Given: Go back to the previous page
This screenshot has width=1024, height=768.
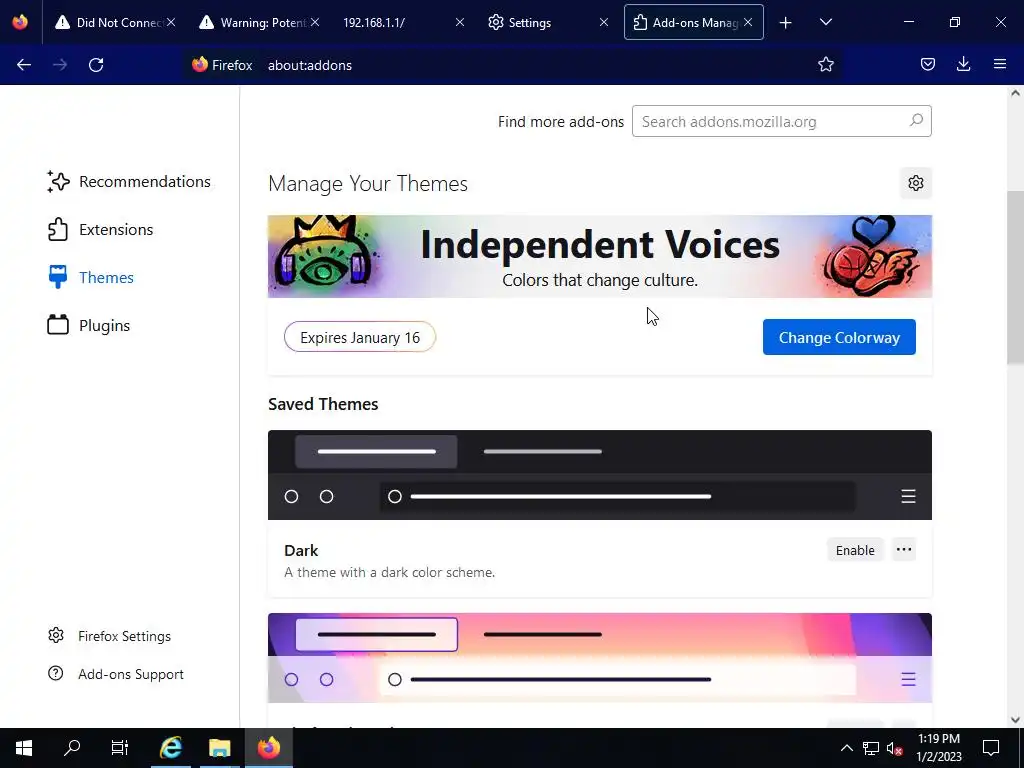Looking at the screenshot, I should tap(24, 65).
